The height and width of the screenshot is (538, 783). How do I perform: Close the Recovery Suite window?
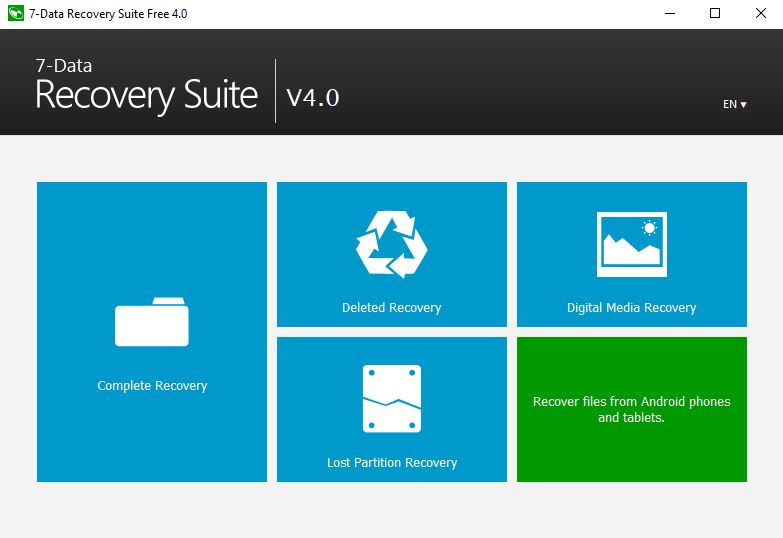761,13
